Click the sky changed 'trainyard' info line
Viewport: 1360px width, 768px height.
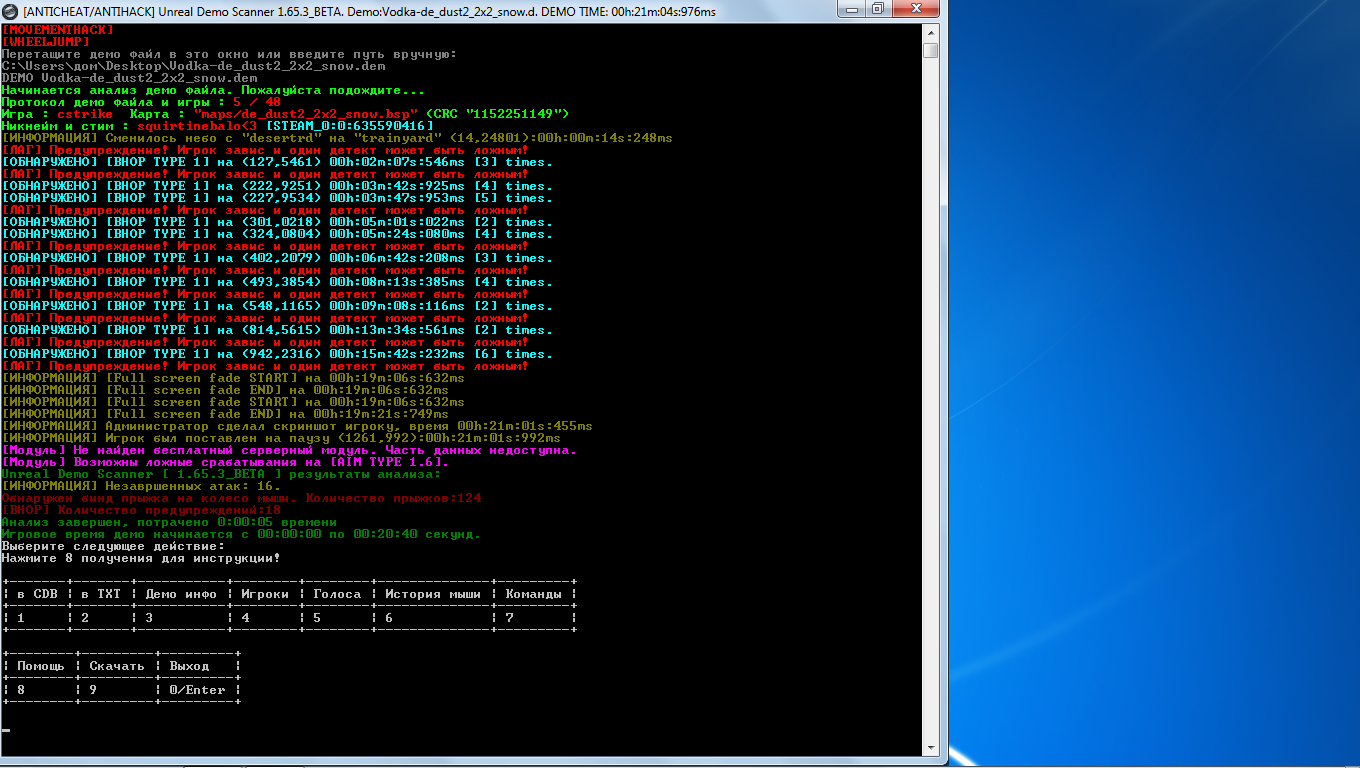coord(338,138)
